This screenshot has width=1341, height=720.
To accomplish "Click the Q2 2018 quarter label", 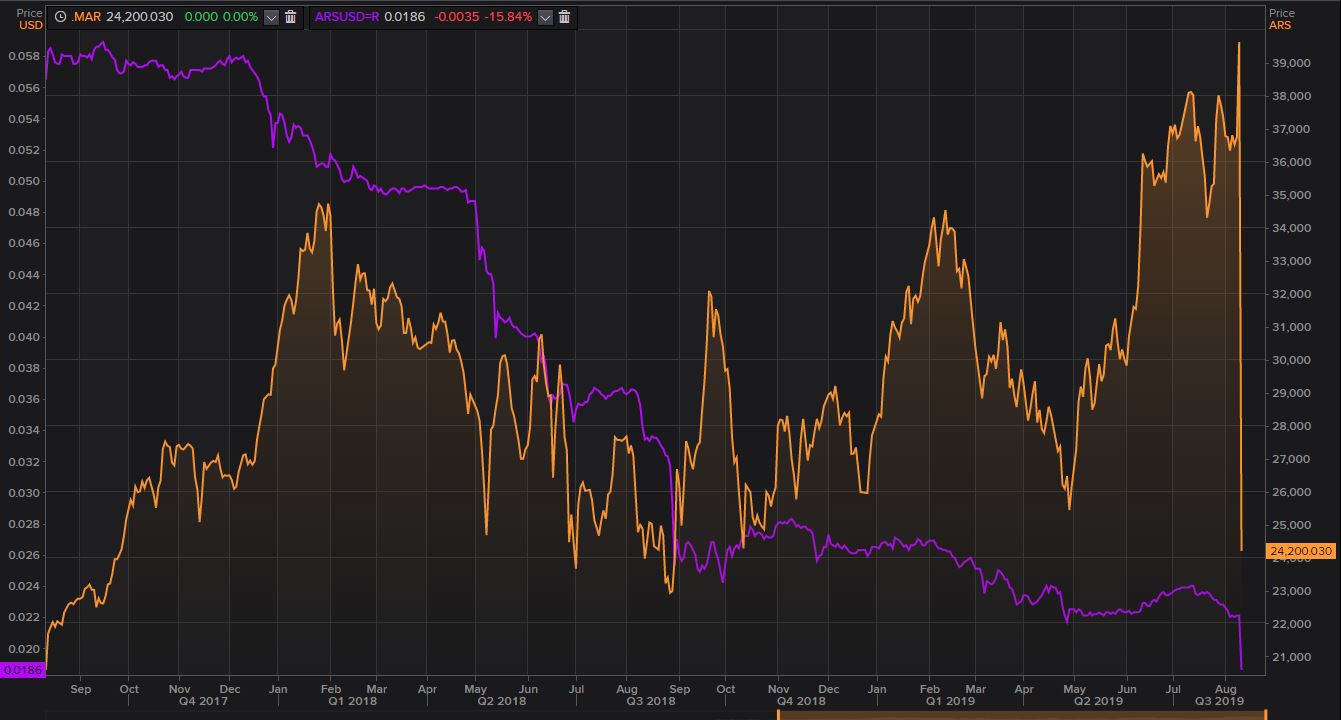I will click(502, 702).
